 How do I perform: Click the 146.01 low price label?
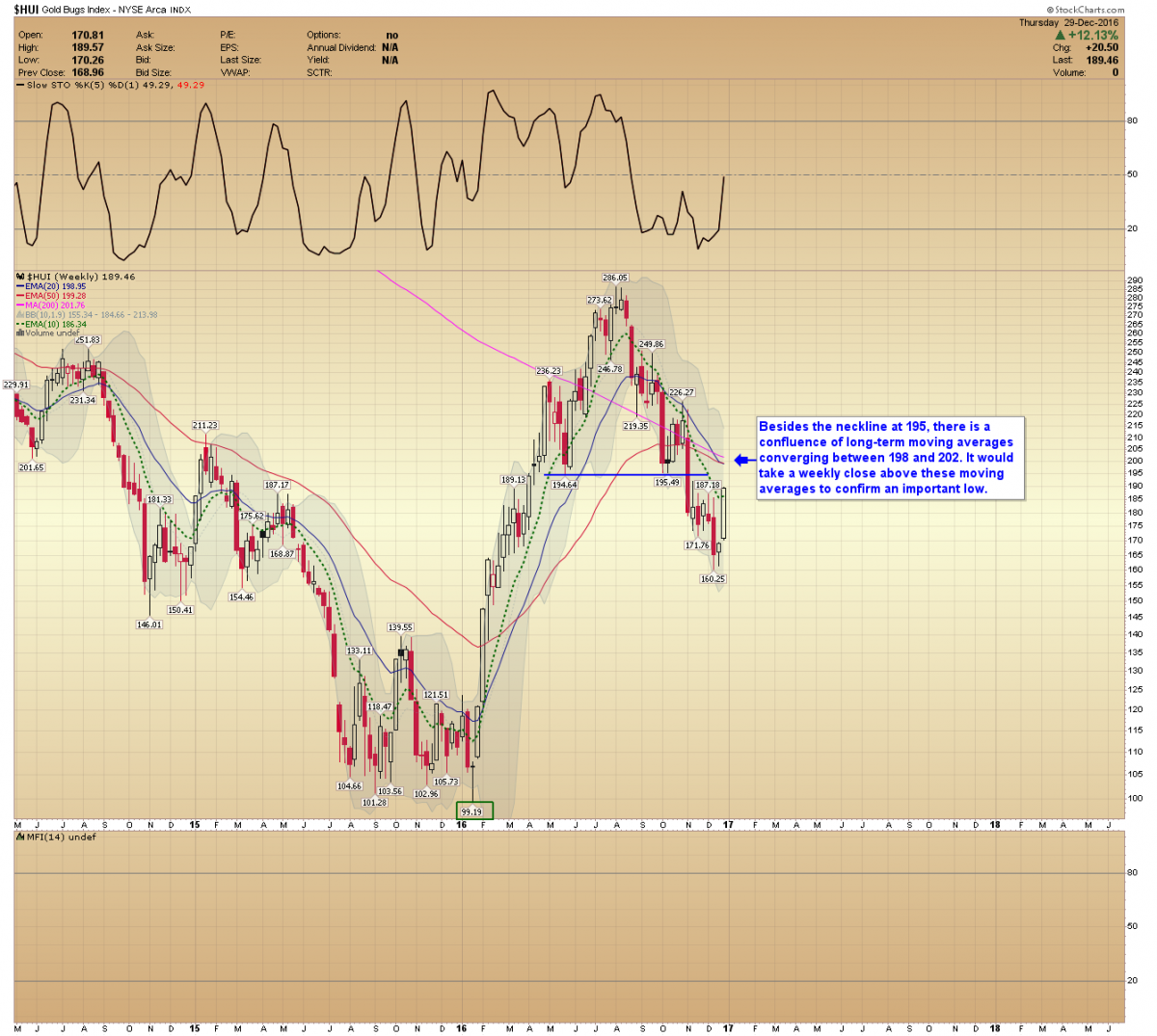coord(148,624)
